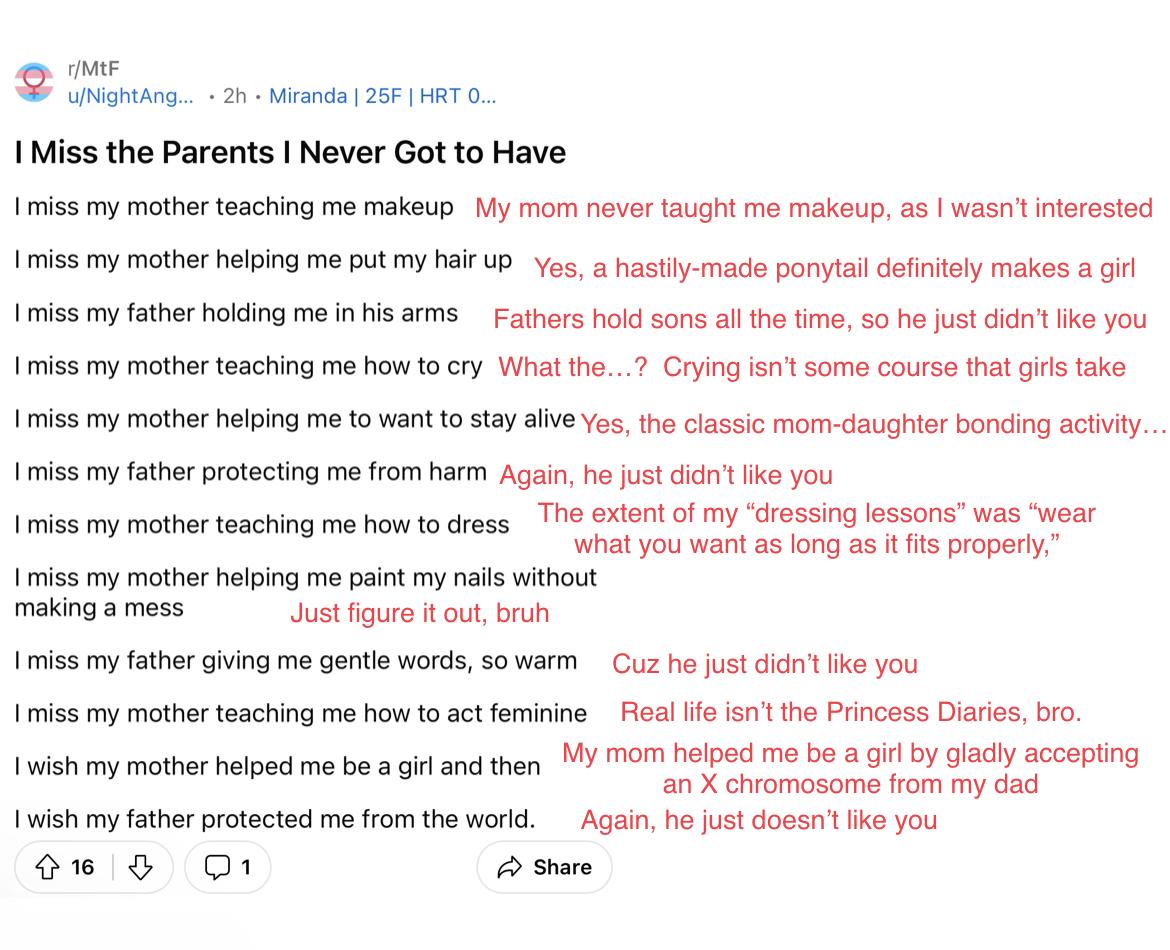Click the red text 'Crying isn't some course'
This screenshot has width=1170, height=950.
tap(894, 366)
